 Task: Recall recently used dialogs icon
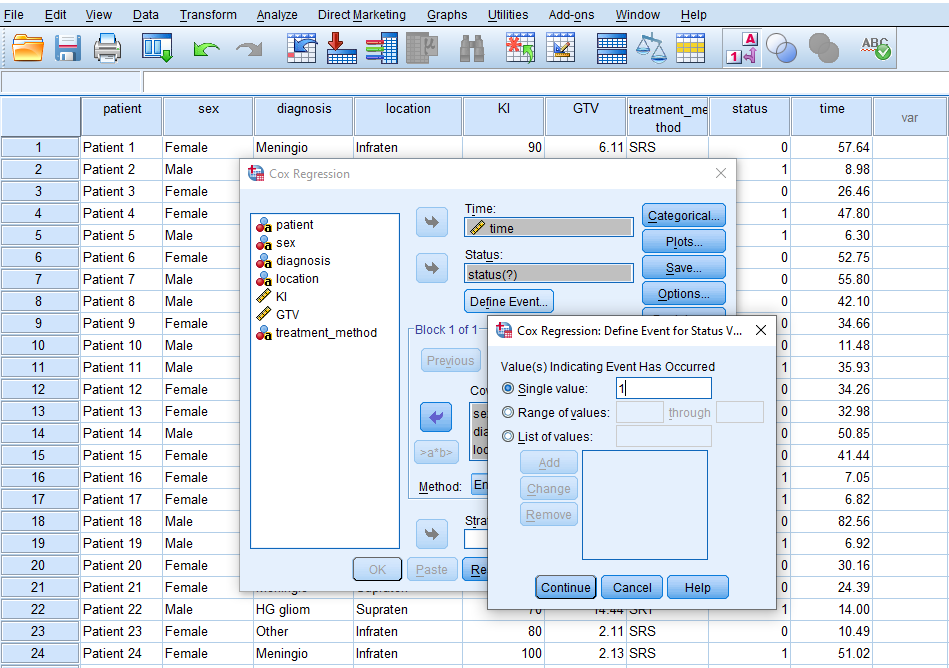[157, 48]
